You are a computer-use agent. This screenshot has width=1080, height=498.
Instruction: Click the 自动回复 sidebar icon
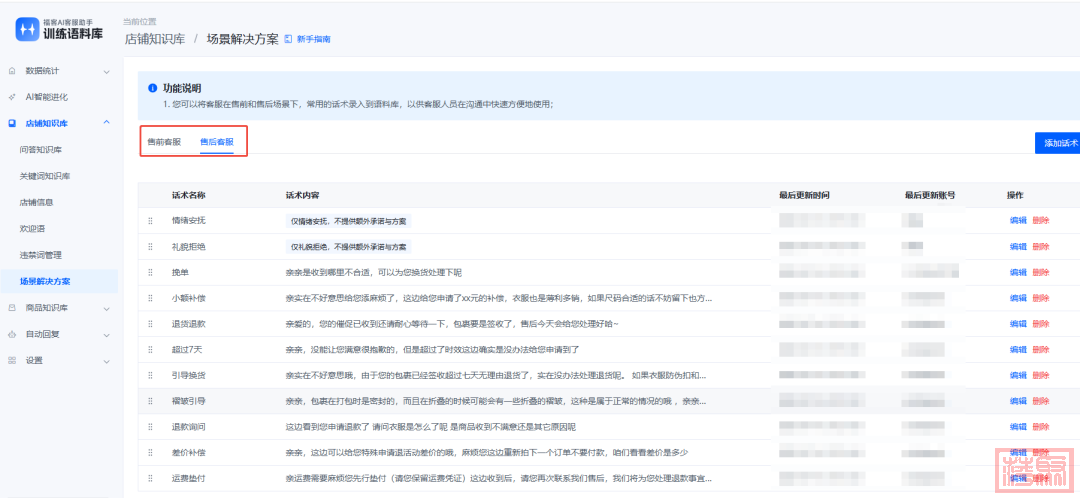coord(12,334)
